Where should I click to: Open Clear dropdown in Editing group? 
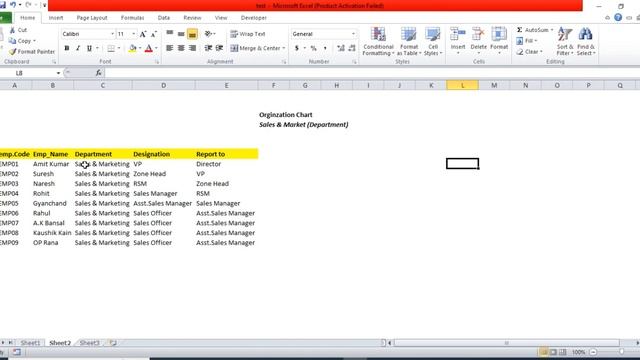coord(529,52)
